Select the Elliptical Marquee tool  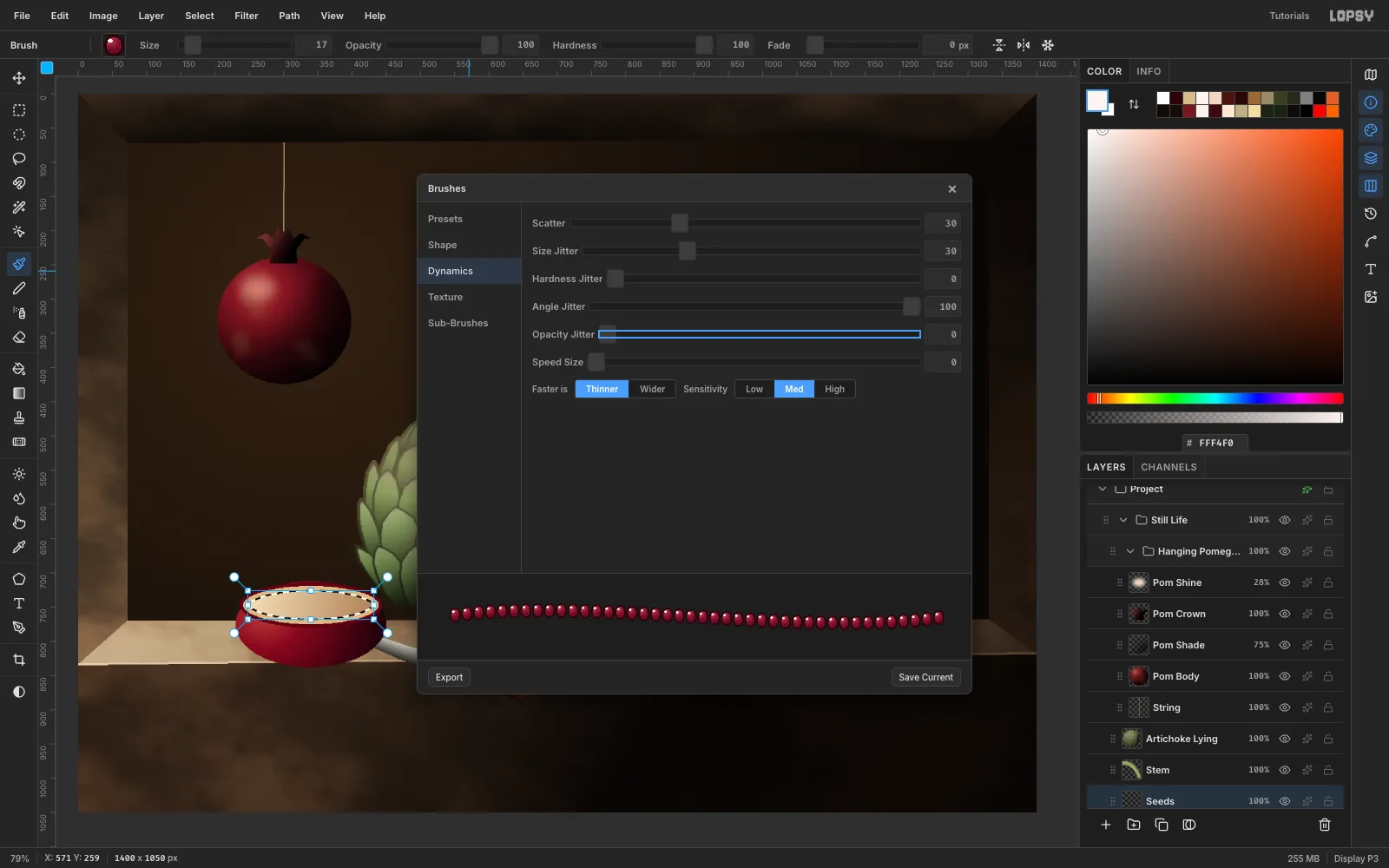[x=19, y=135]
